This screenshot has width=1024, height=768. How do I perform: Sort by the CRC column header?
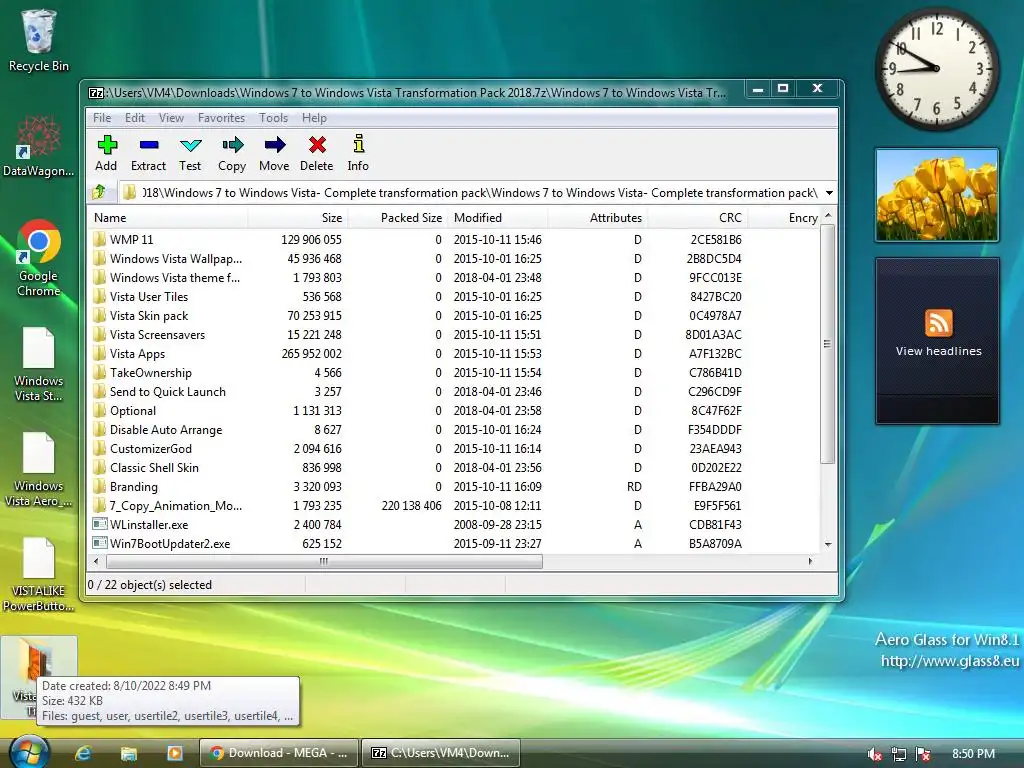tap(697, 217)
